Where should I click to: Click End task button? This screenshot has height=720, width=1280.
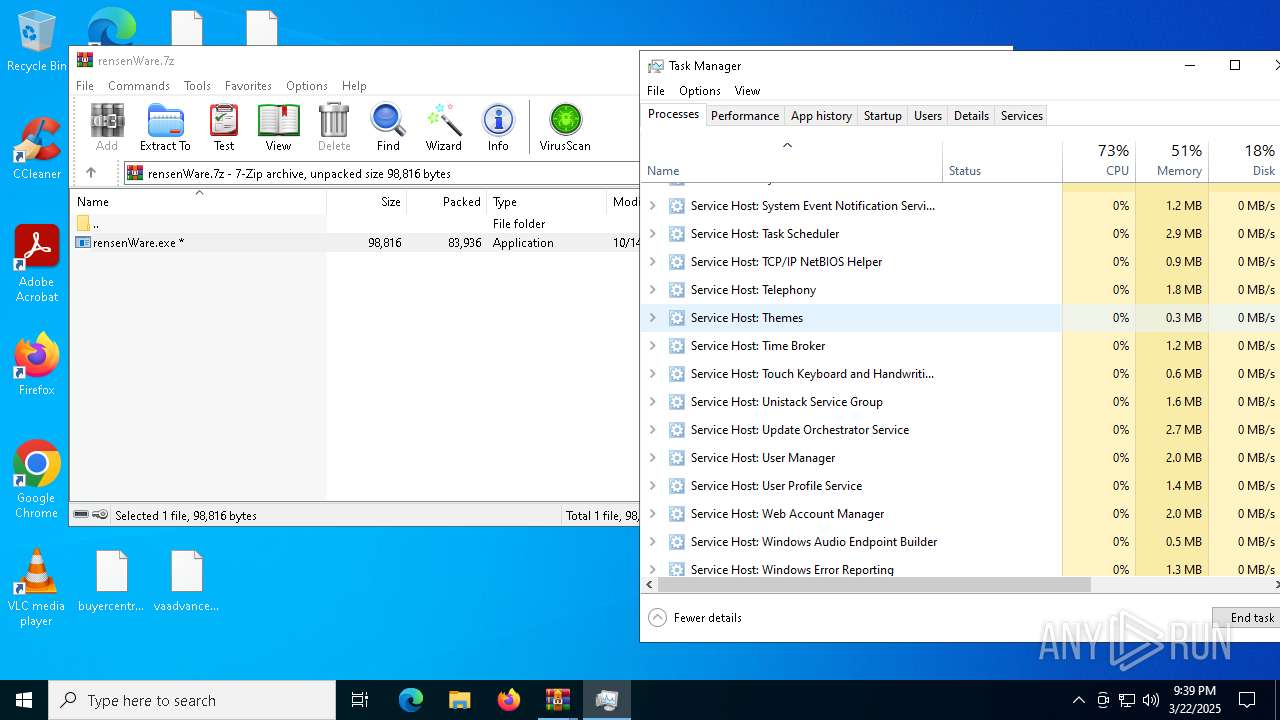1246,617
